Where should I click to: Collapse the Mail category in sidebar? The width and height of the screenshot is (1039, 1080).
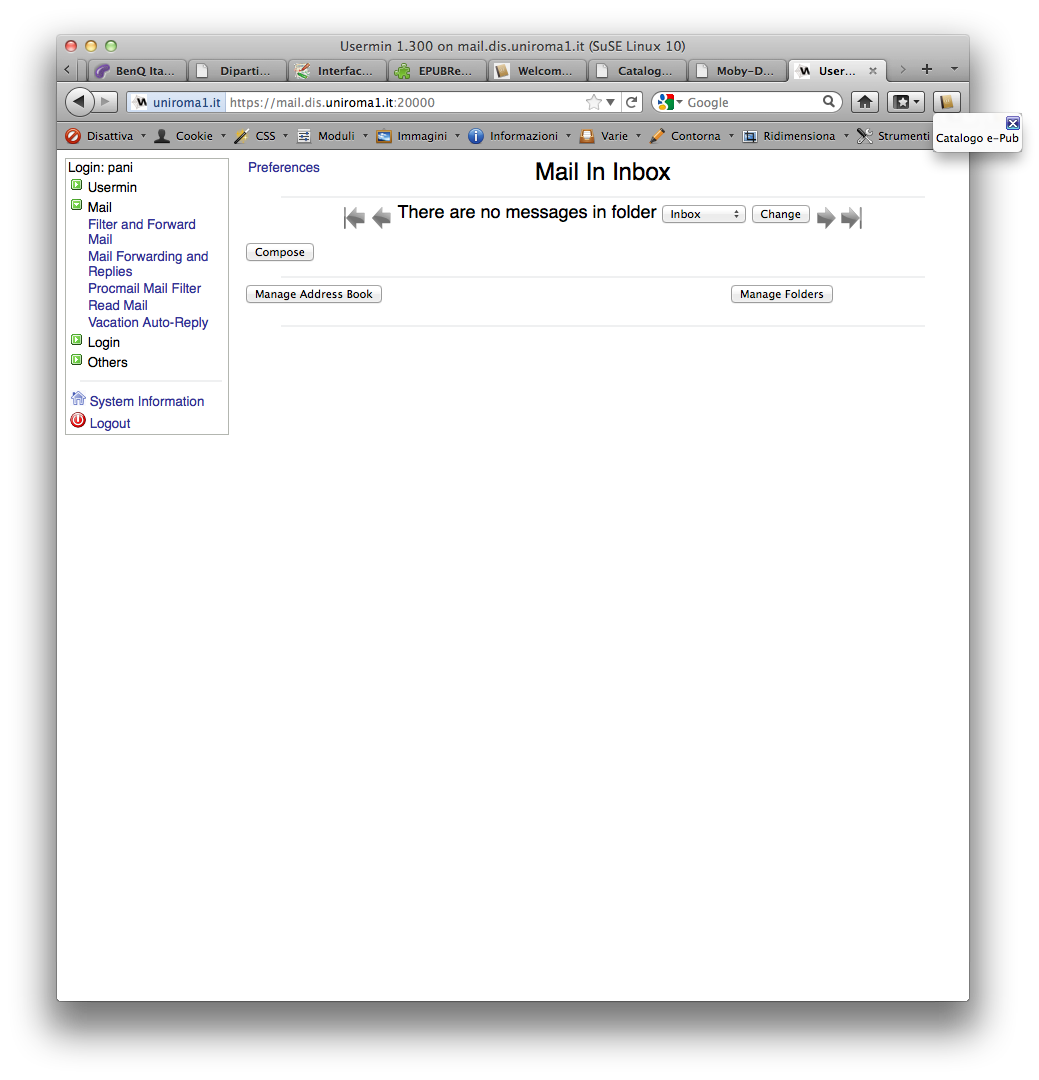77,205
